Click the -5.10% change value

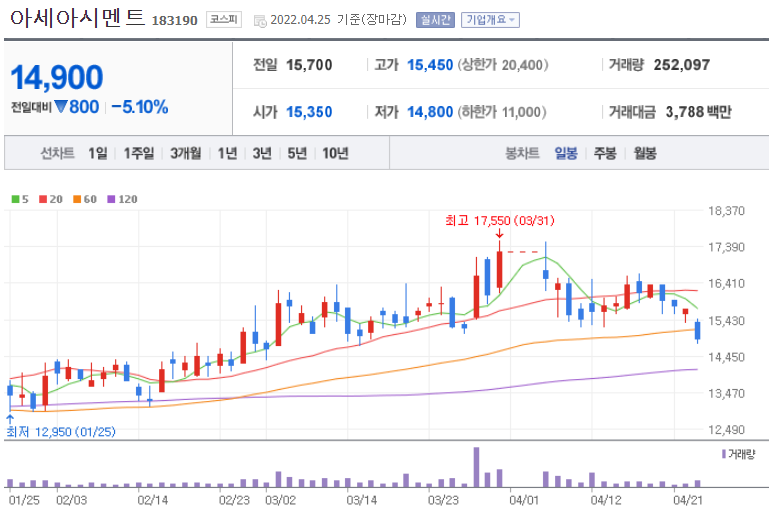[140, 106]
